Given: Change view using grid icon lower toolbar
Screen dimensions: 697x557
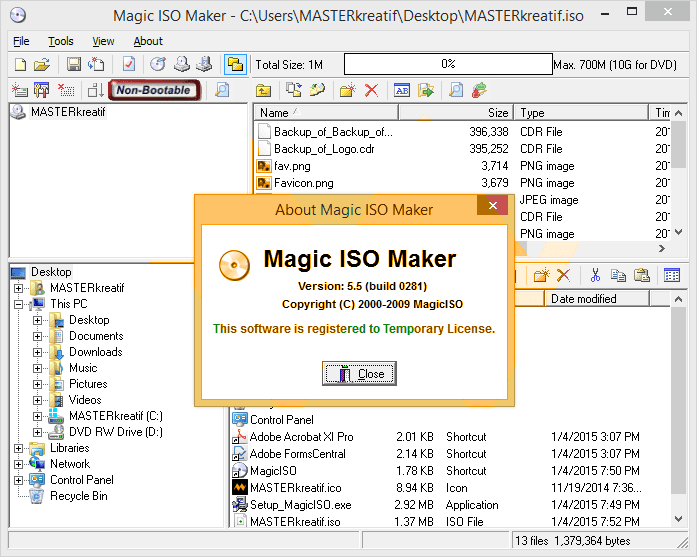Looking at the screenshot, I should 672,275.
